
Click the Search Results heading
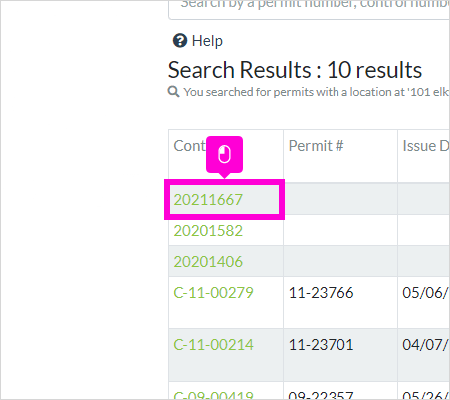[295, 70]
